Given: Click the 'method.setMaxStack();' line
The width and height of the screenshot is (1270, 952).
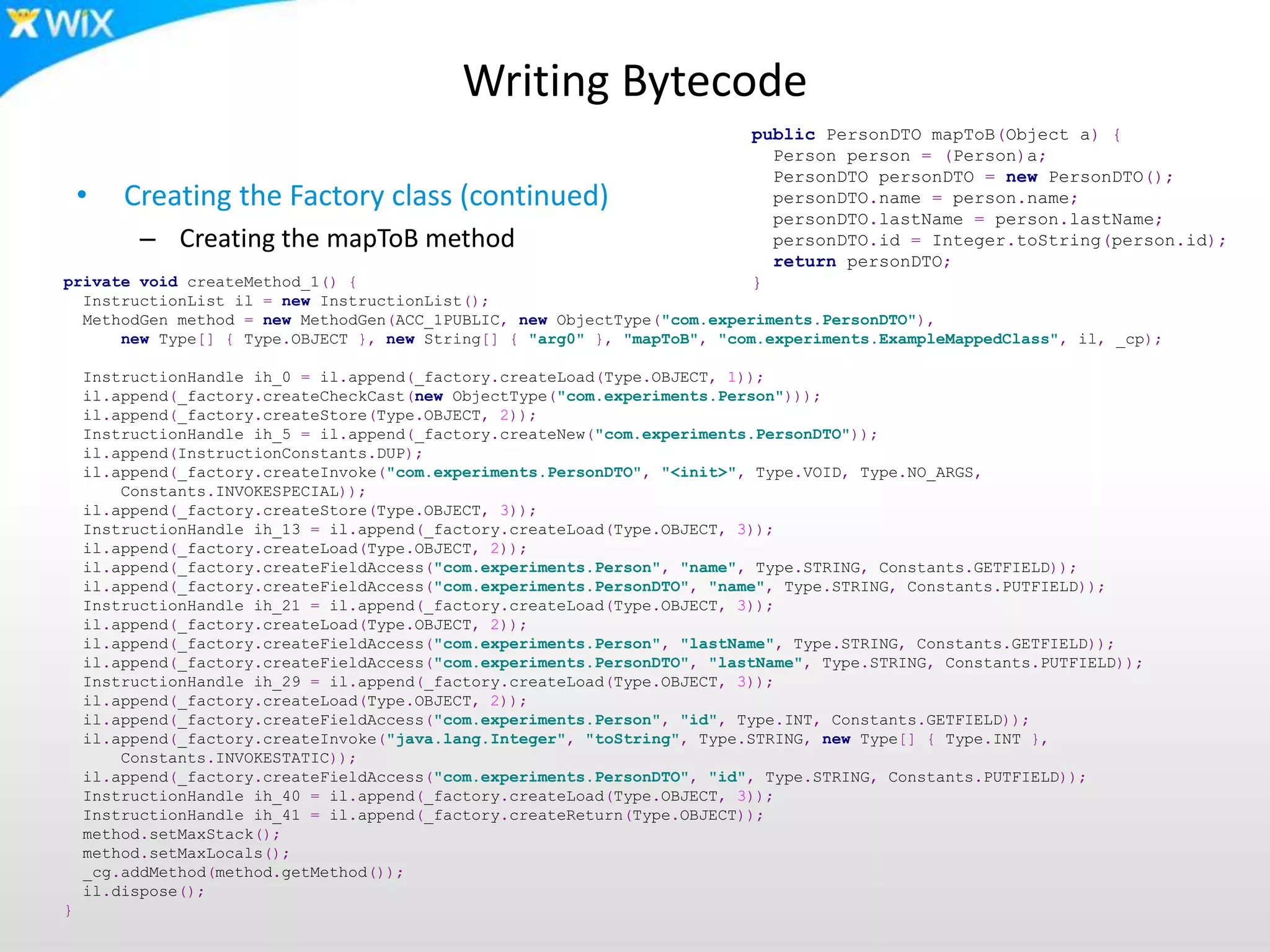Looking at the screenshot, I should point(181,834).
